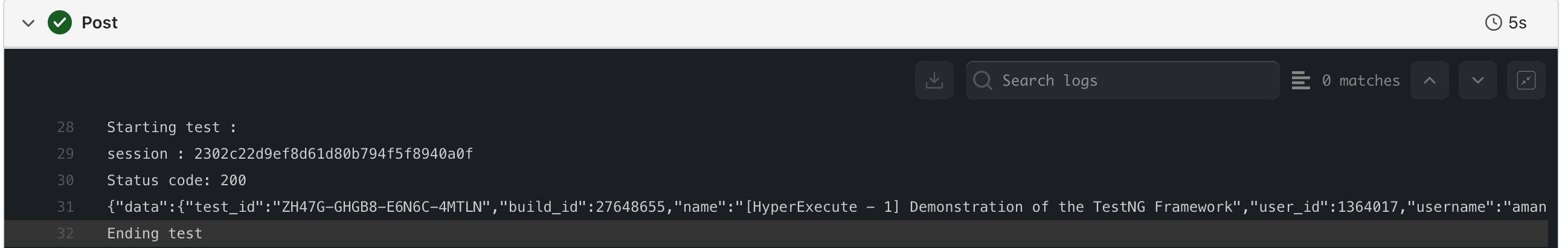
Task: Click the JSON data log line
Action: pos(791,208)
